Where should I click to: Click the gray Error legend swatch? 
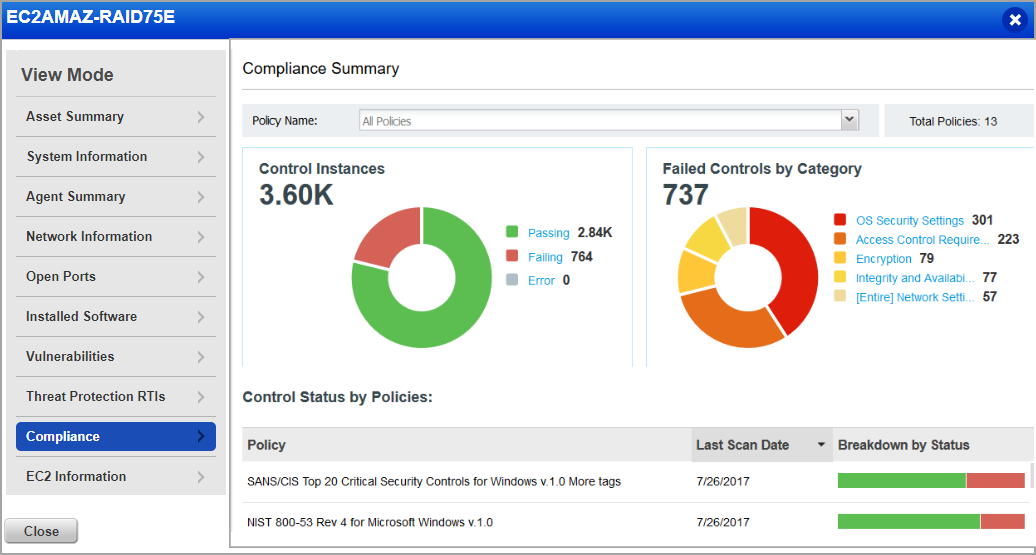(512, 280)
